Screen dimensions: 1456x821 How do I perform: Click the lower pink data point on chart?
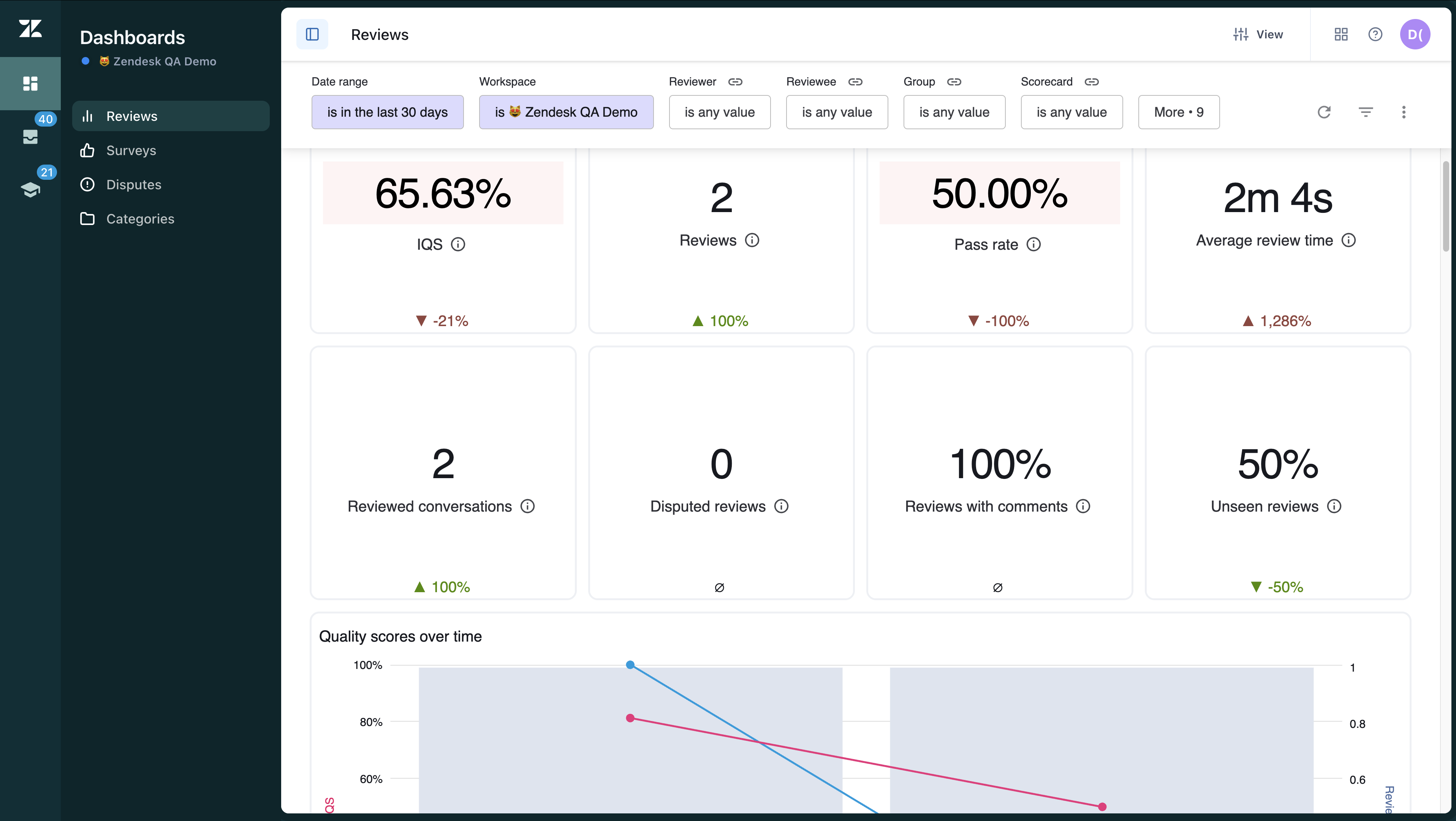coord(1101,807)
